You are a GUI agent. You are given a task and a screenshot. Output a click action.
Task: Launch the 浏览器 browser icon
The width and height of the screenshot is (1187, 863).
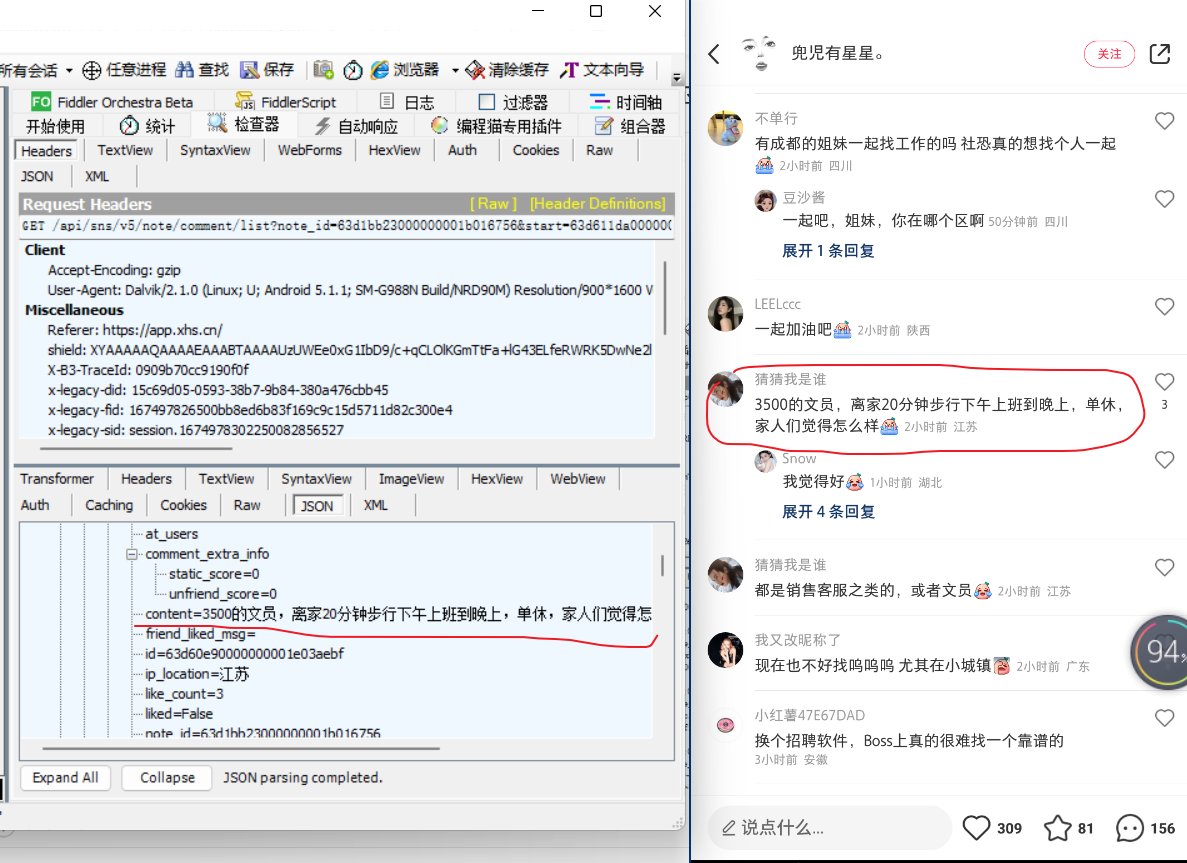pos(378,70)
